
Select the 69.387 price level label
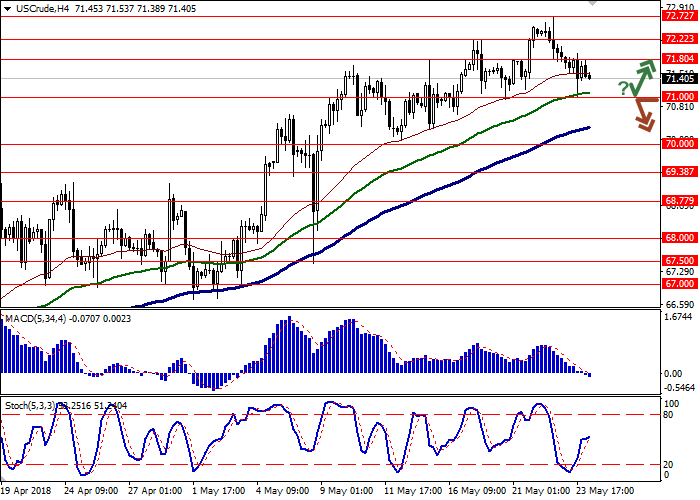[x=679, y=172]
